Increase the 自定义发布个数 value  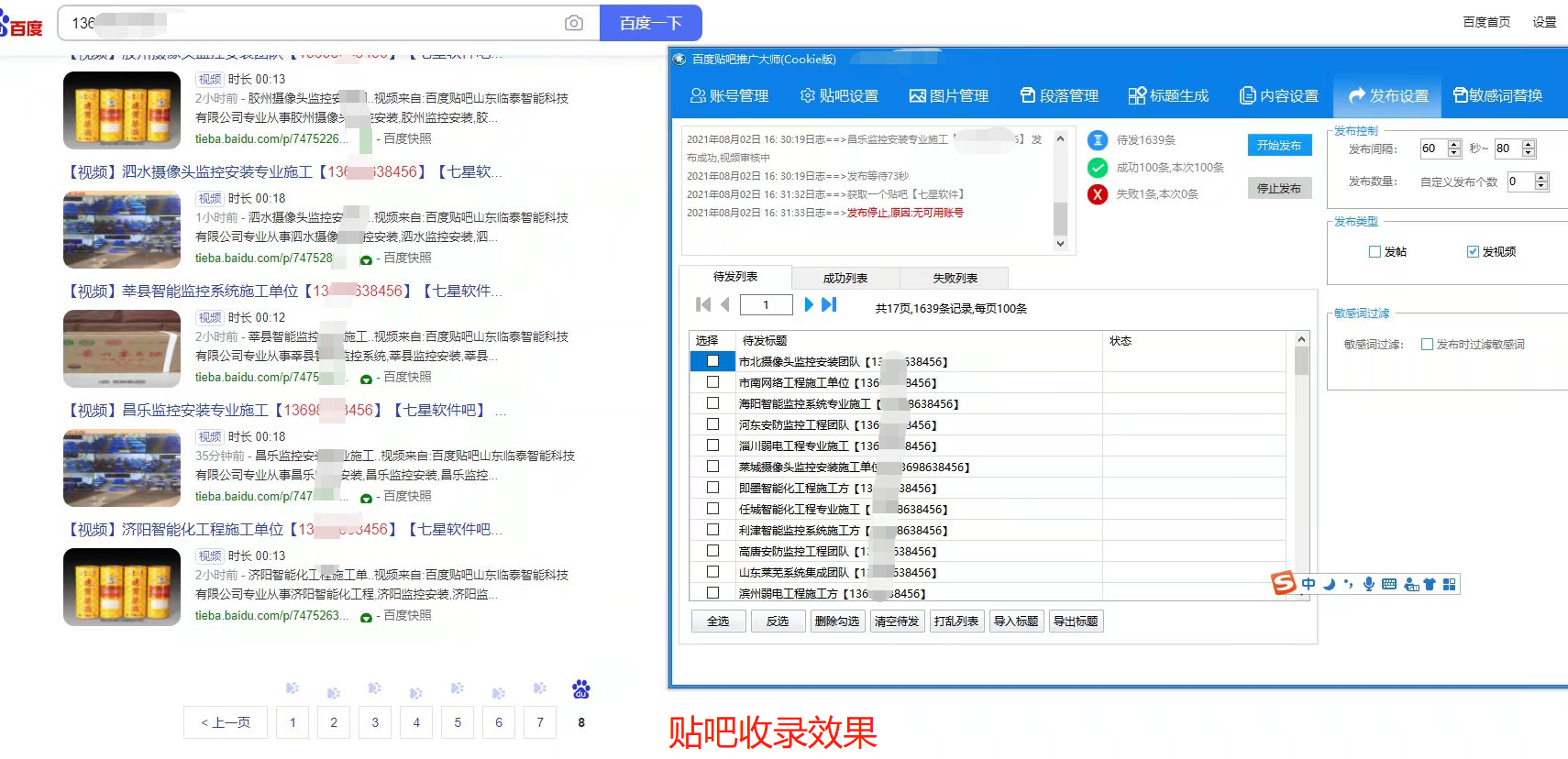pos(1541,178)
